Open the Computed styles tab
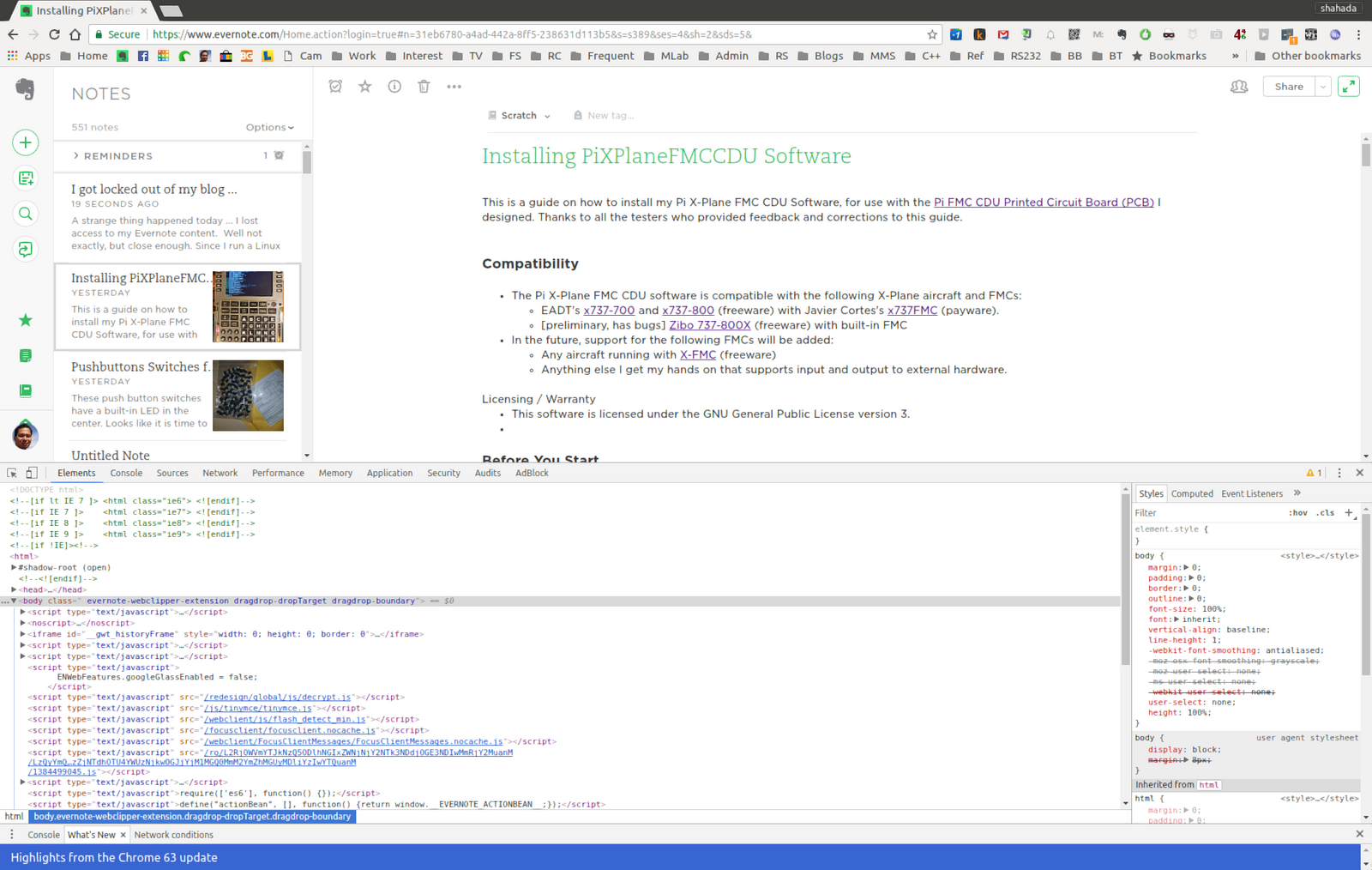1372x870 pixels. click(1191, 493)
